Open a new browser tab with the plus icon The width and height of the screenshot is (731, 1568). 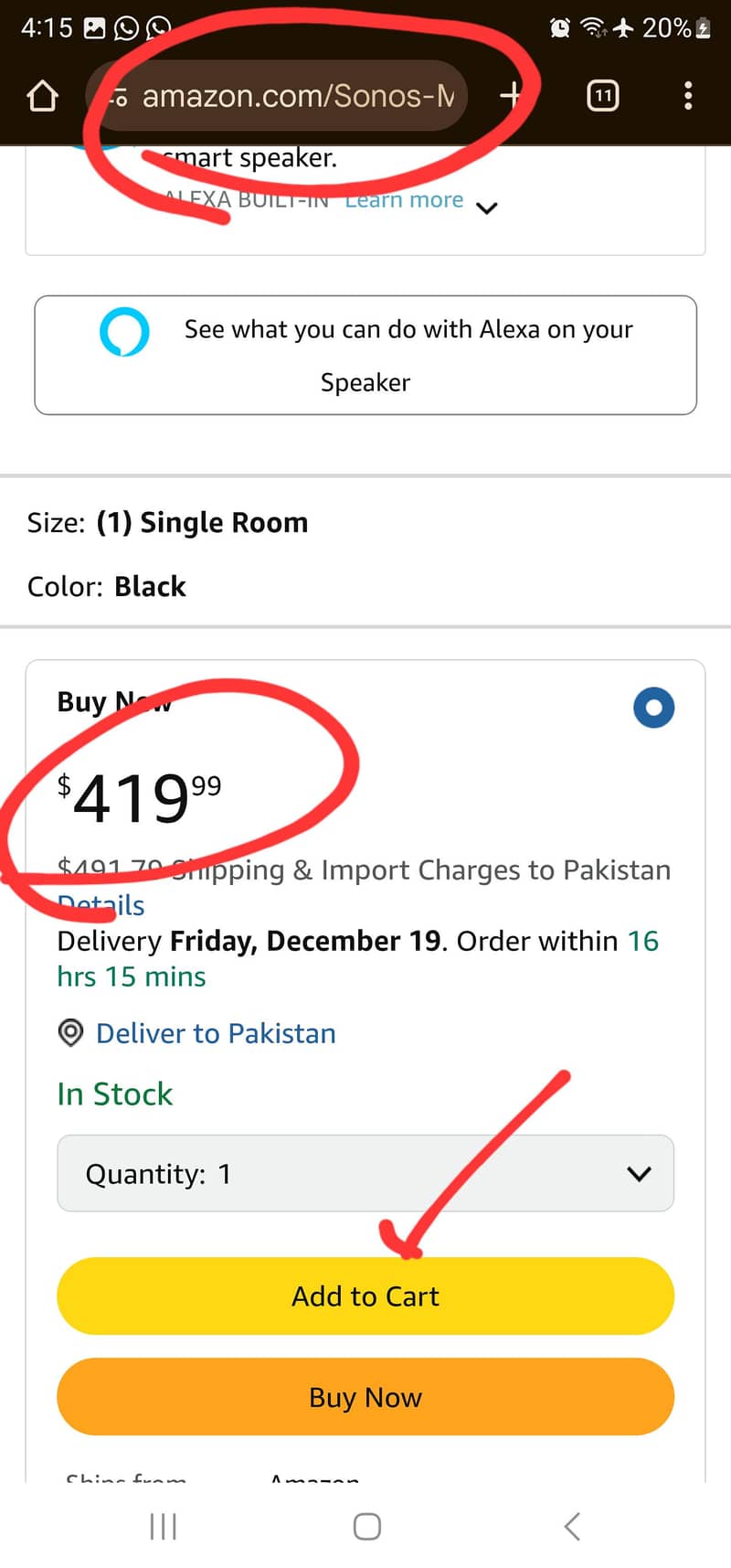click(x=513, y=94)
